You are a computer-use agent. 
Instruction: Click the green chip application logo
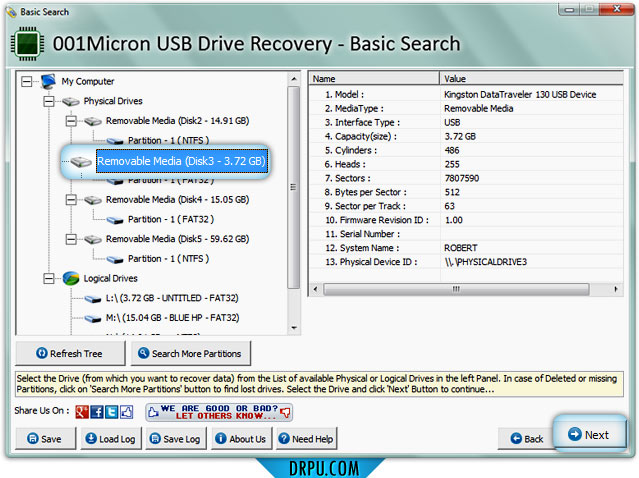[x=27, y=44]
